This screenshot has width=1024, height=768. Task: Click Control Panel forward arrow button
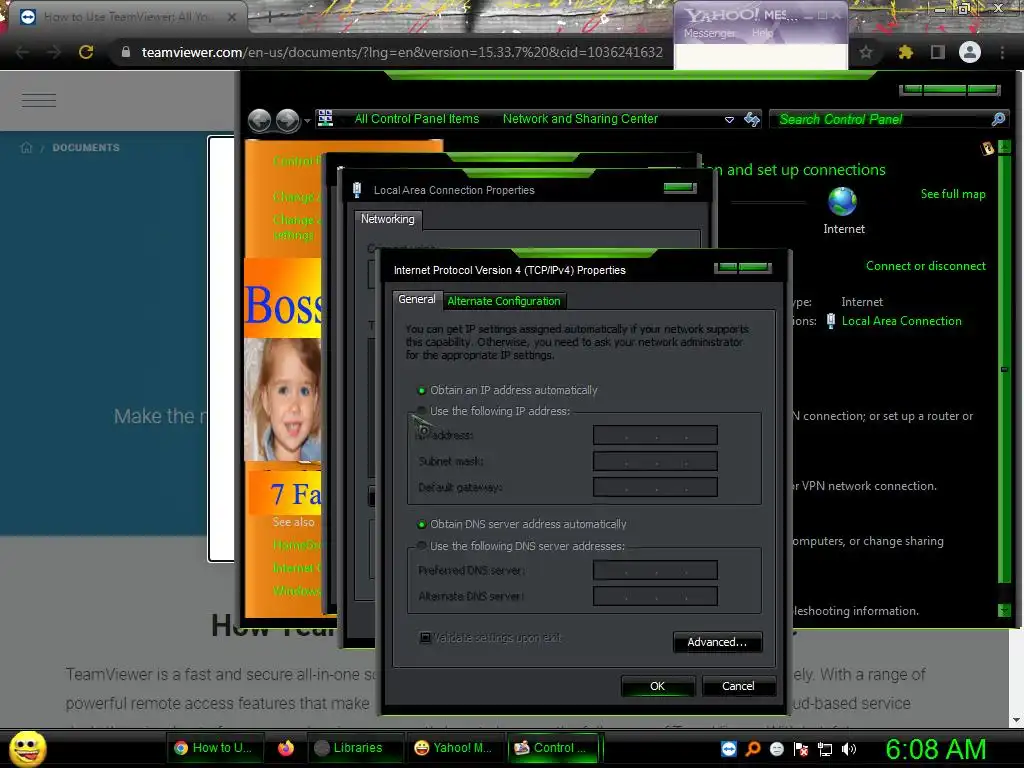(287, 120)
